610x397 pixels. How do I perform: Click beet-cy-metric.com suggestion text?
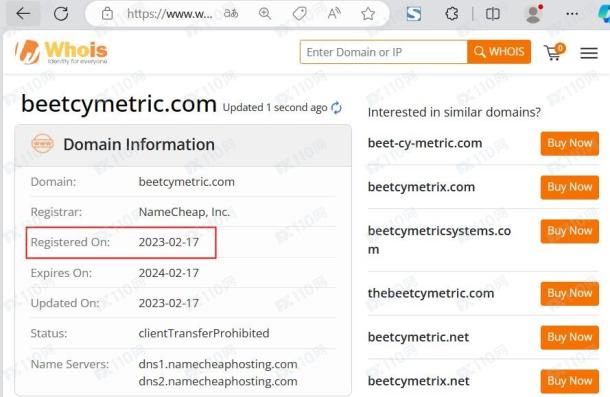(425, 143)
